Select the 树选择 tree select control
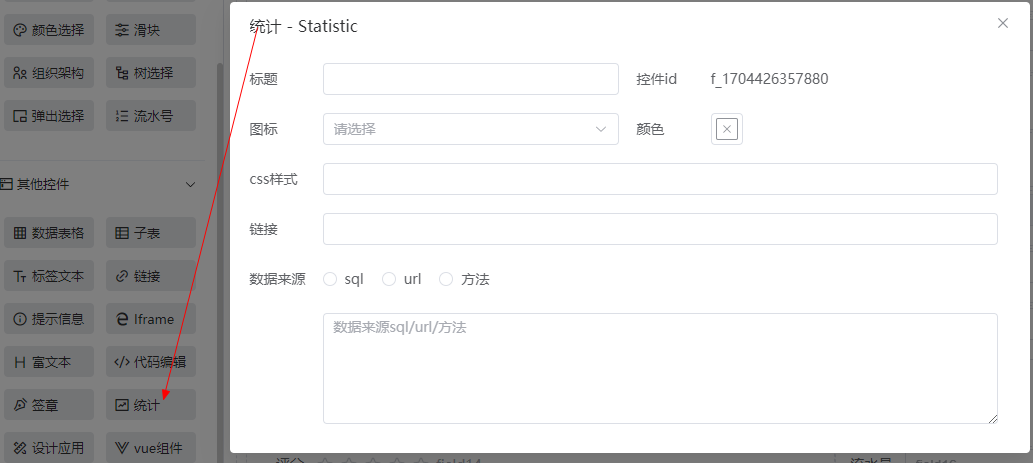Screen dimensions: 1033x463 [x=151, y=73]
